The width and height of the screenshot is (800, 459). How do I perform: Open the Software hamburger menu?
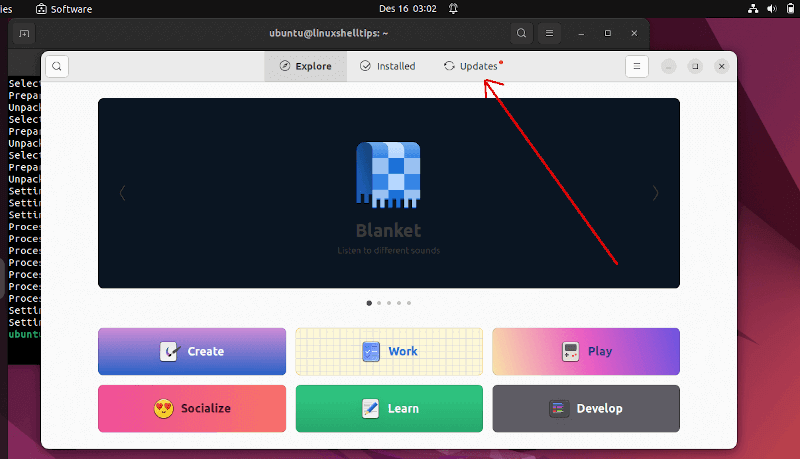coord(637,66)
